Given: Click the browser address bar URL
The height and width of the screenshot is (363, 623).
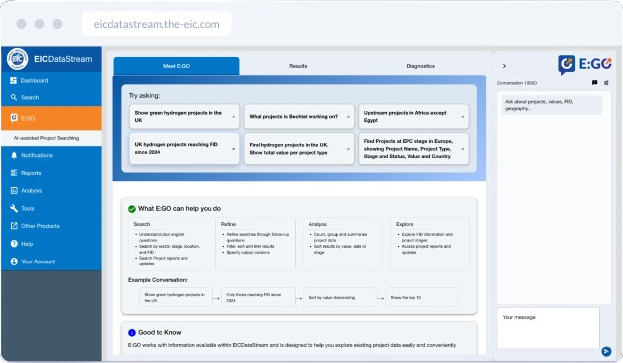Looking at the screenshot, I should tap(157, 24).
